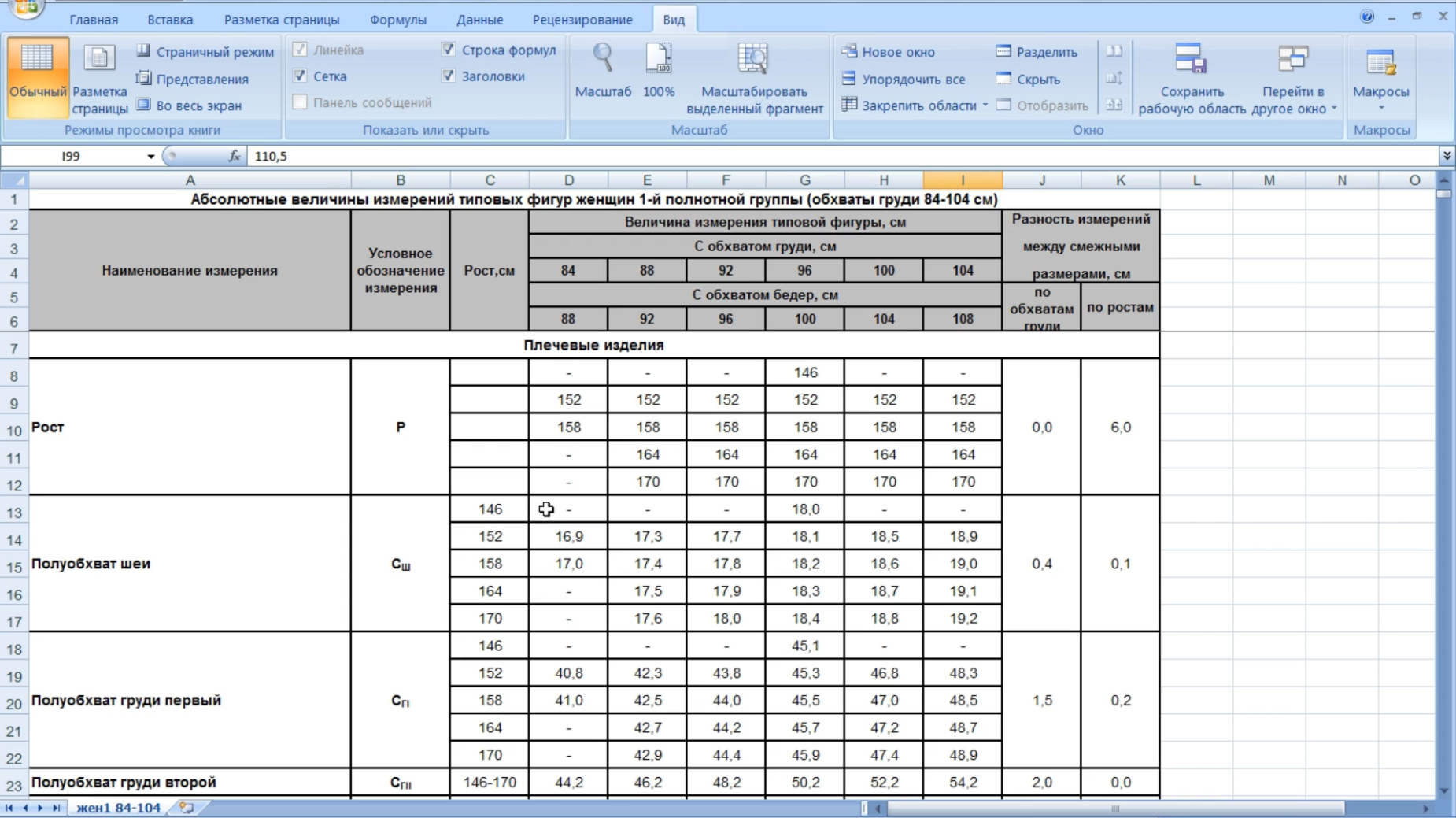
Task: Expand the Закрепить области dropdown
Action: [x=985, y=105]
